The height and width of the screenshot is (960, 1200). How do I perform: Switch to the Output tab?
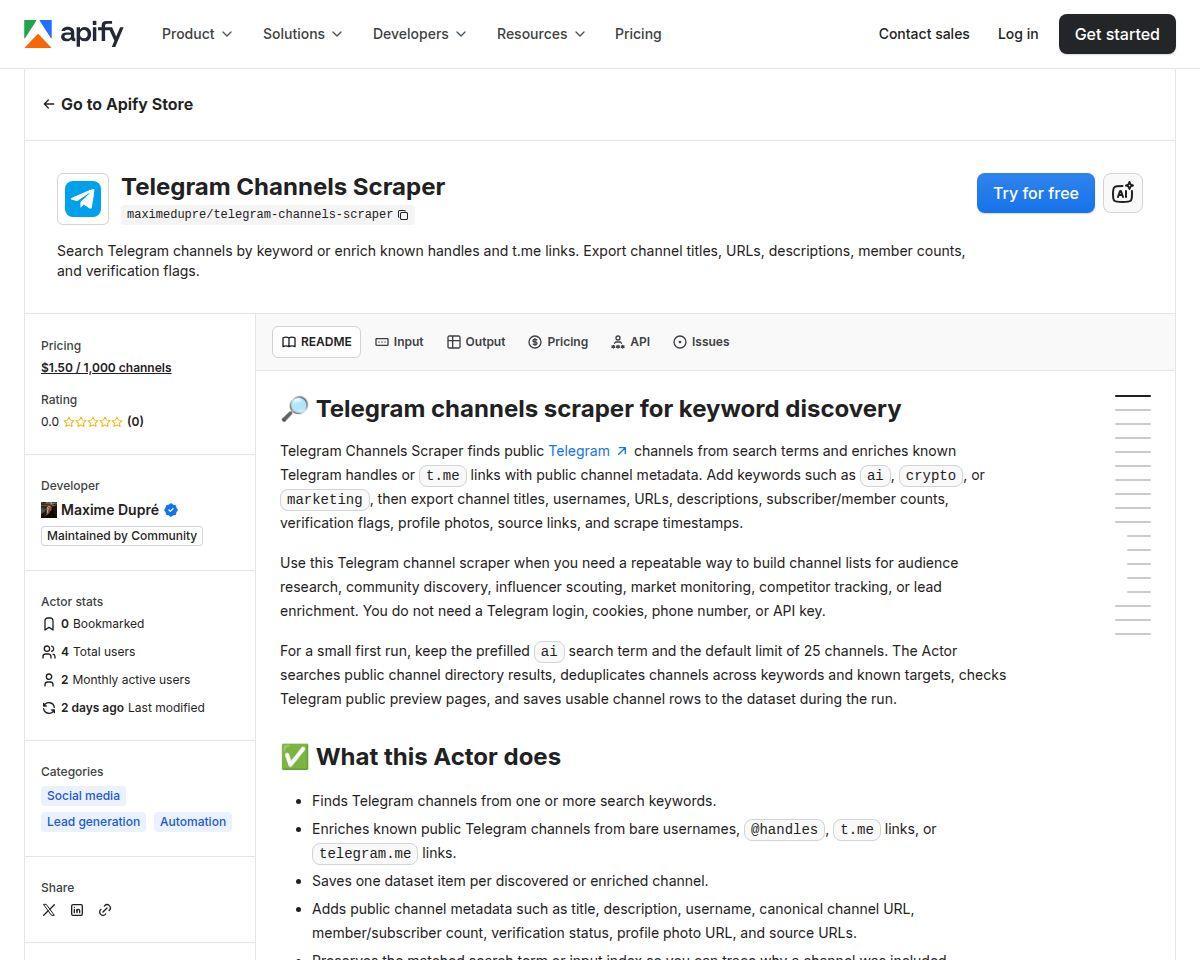pyautogui.click(x=476, y=342)
